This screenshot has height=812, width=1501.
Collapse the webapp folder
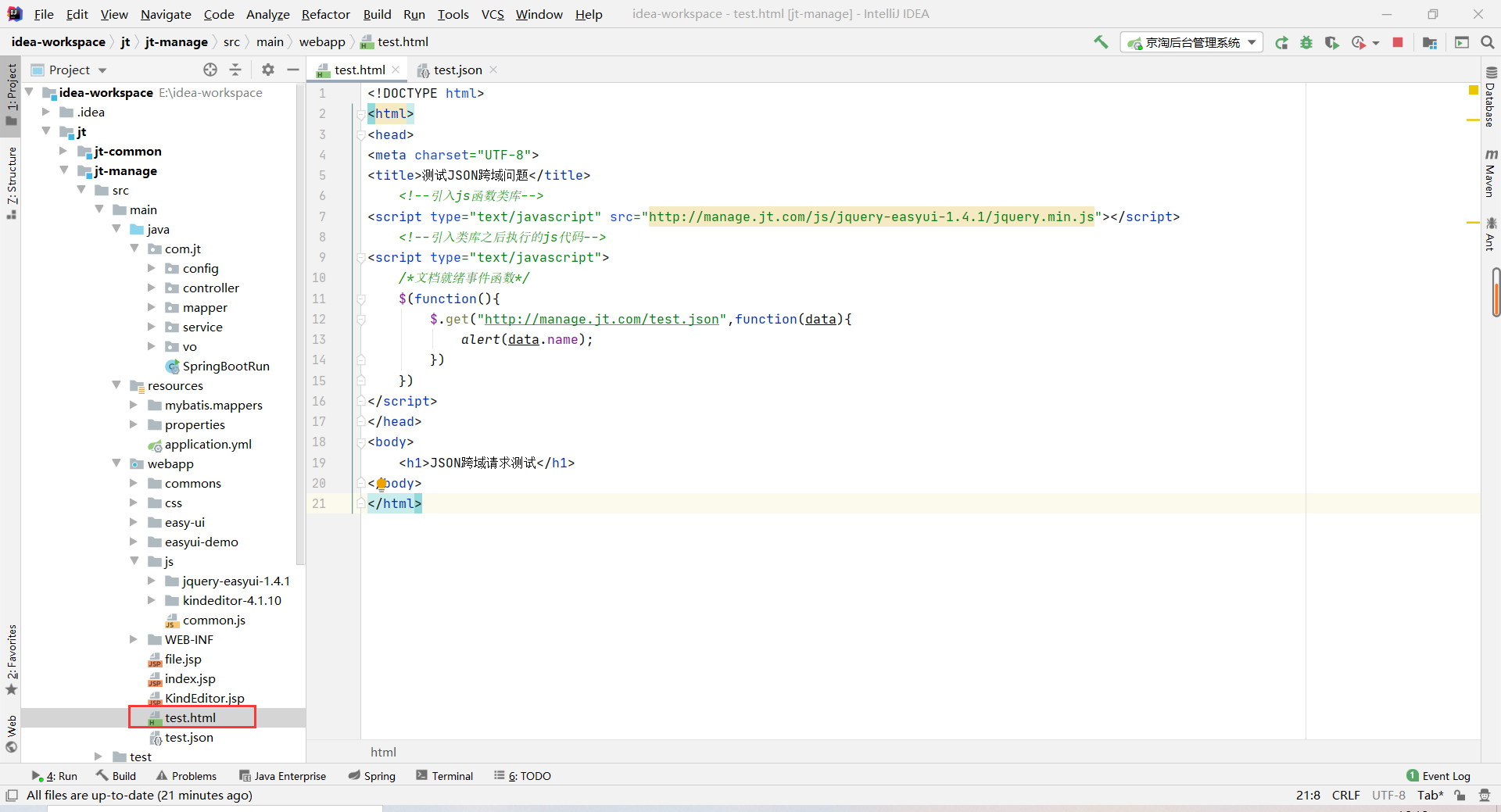coord(116,463)
